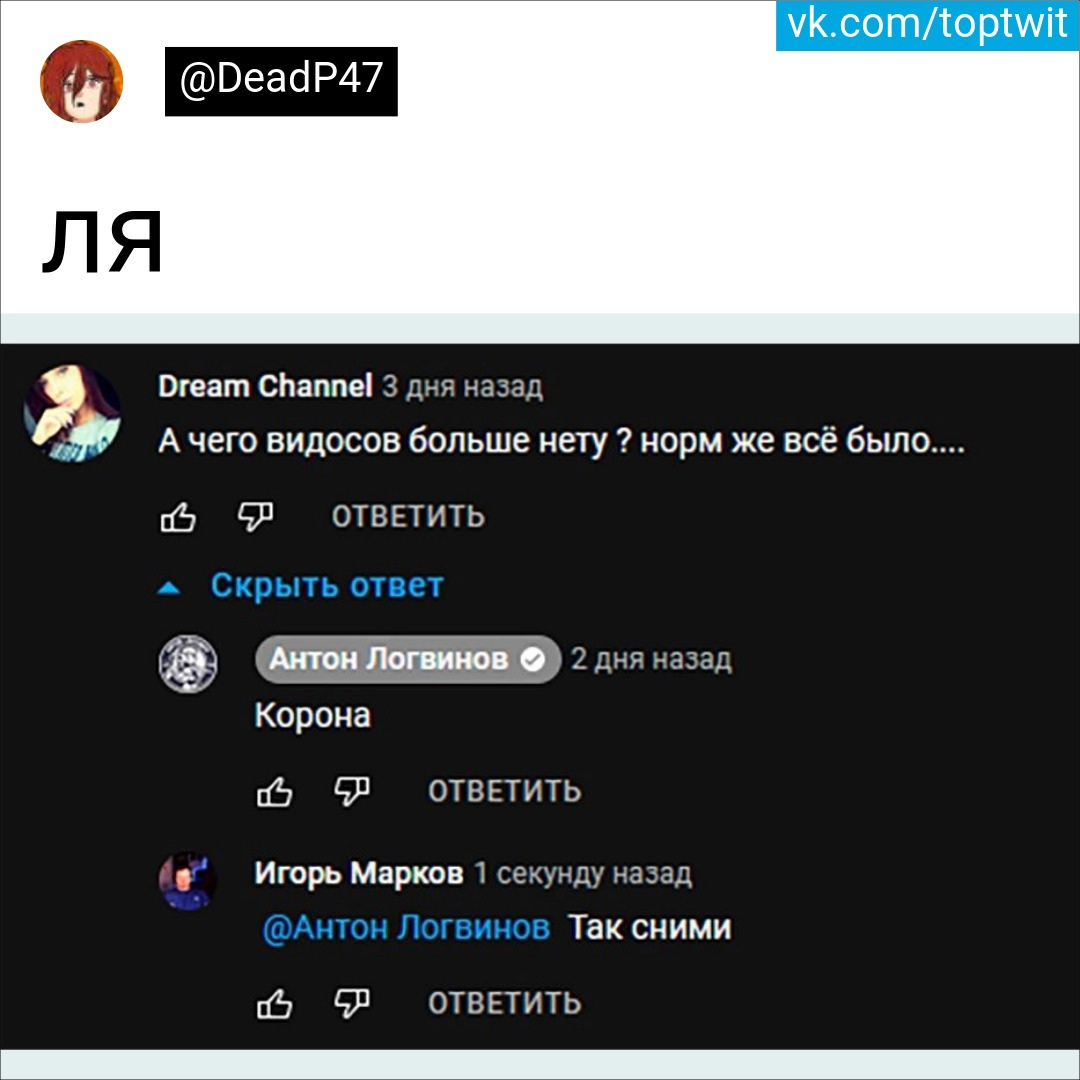Click ОТВЕТИТЬ under the 'Корона' reply

coord(505,791)
